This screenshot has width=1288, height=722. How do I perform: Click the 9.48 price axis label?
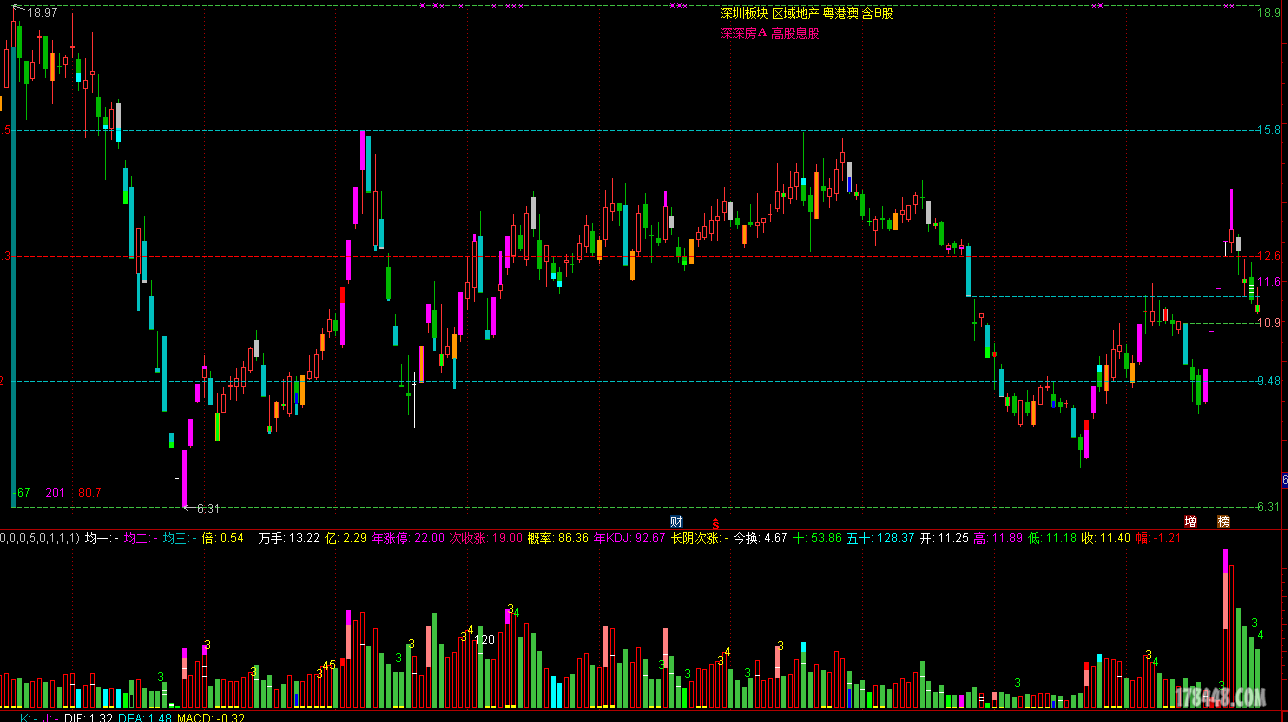1268,381
